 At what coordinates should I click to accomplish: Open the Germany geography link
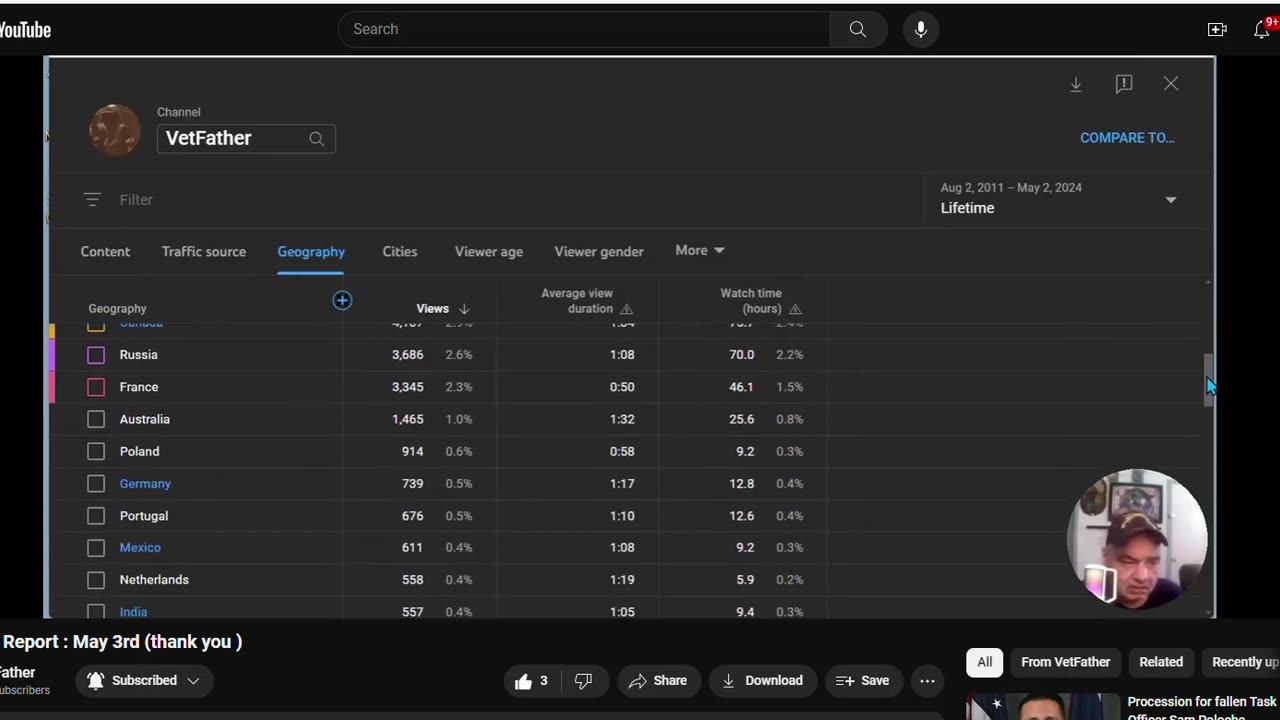pos(145,484)
